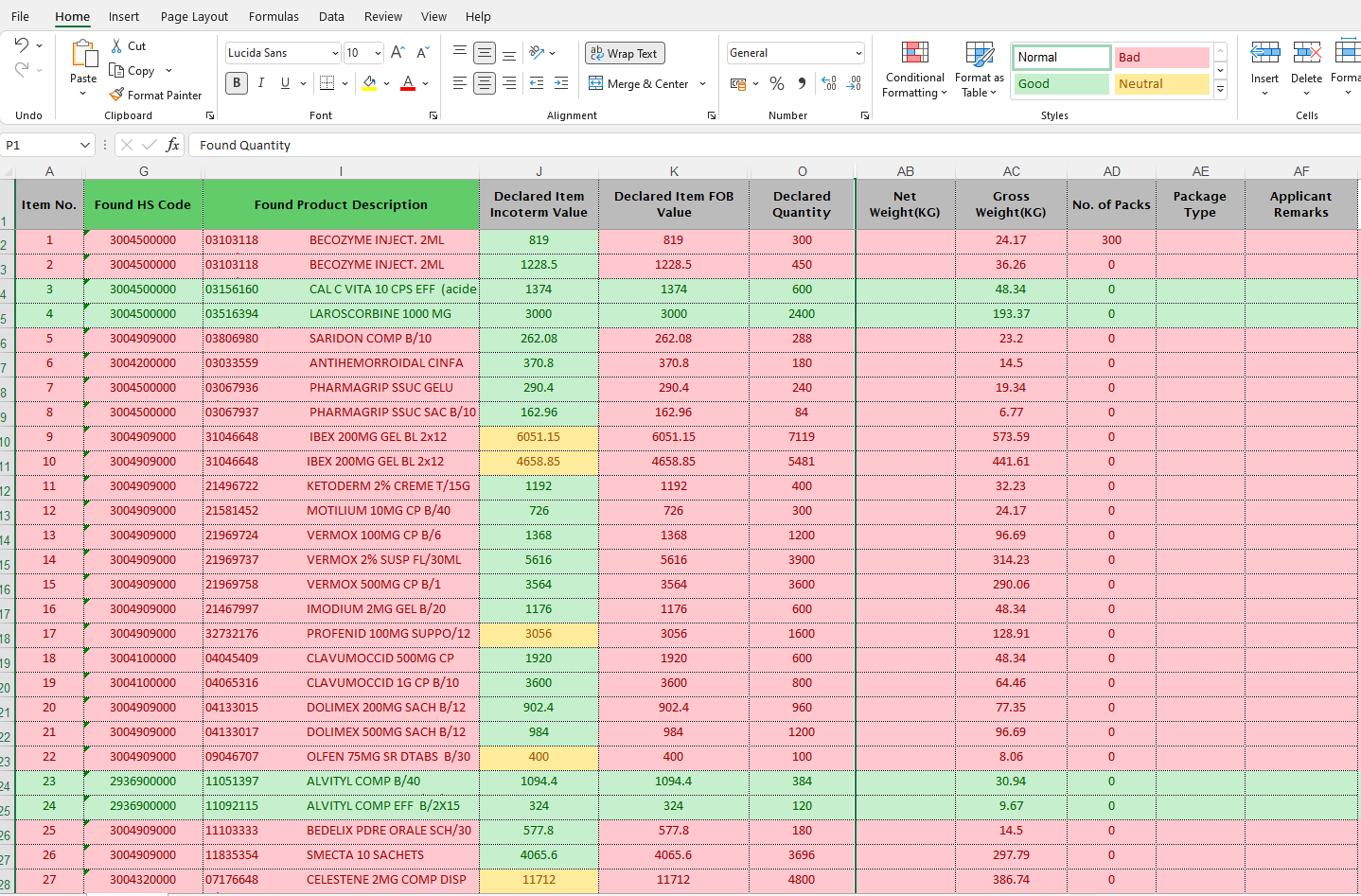
Task: Click the Select All corner triangle
Action: point(8,171)
